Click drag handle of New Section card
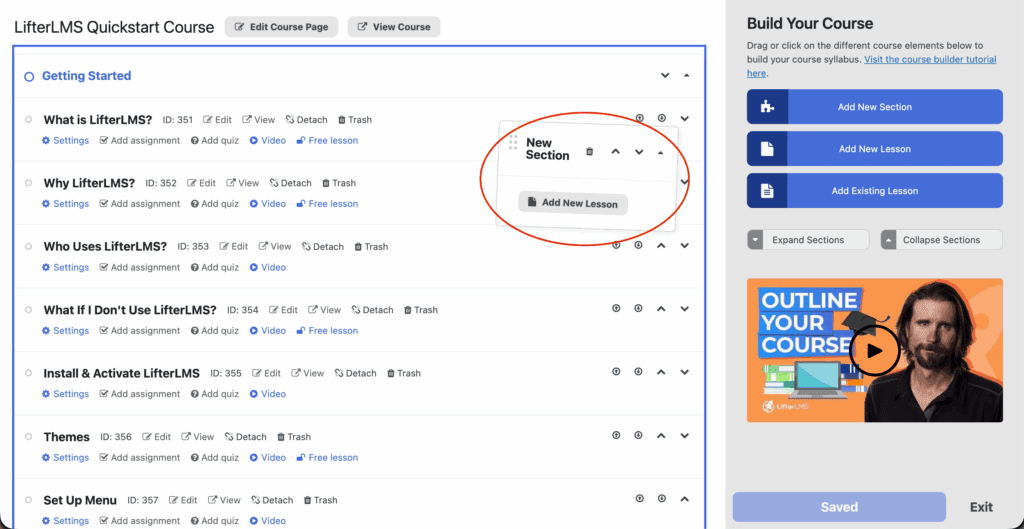Viewport: 1024px width, 529px height. coord(513,142)
